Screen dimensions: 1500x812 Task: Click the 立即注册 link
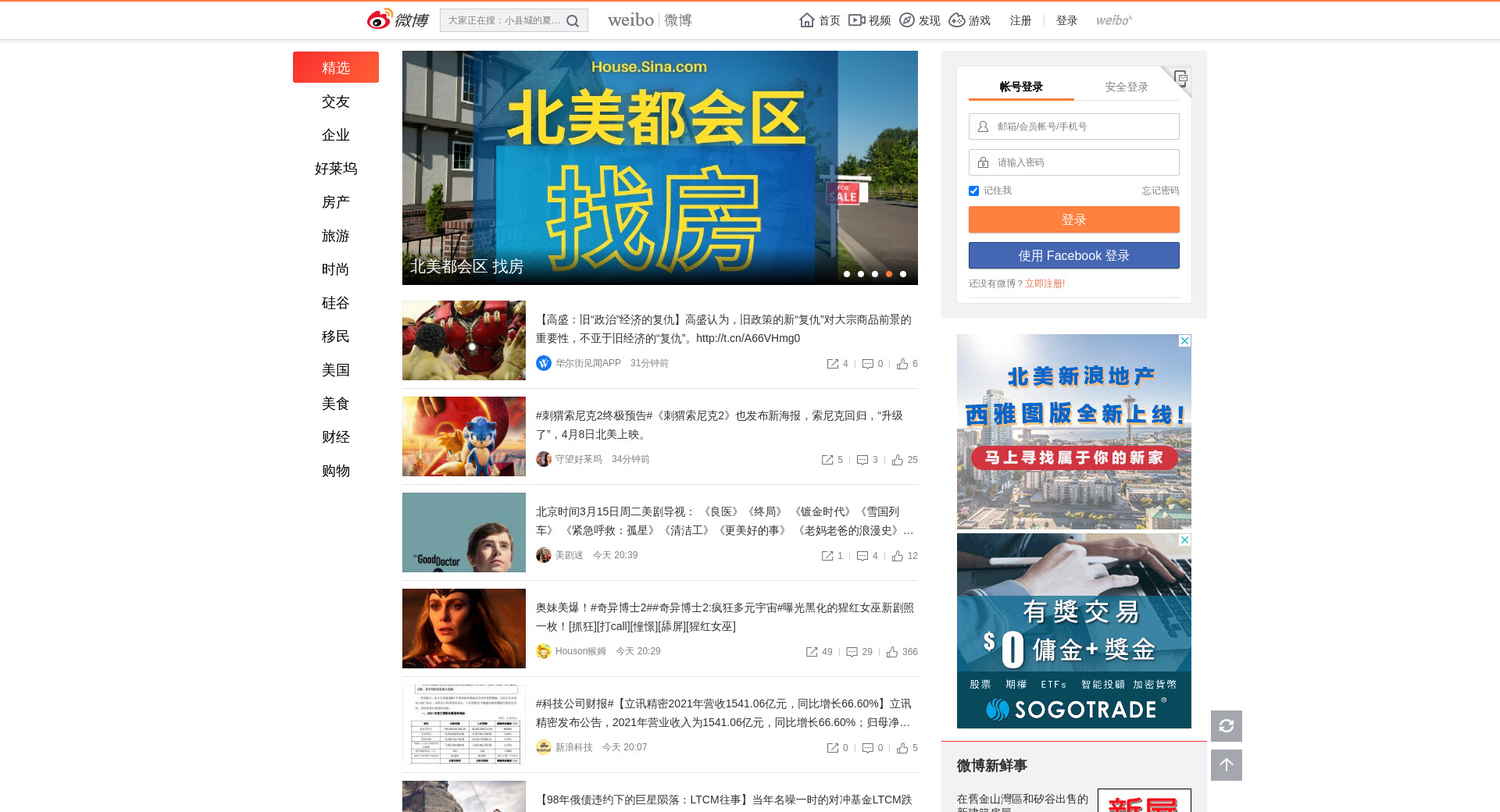pyautogui.click(x=1045, y=283)
